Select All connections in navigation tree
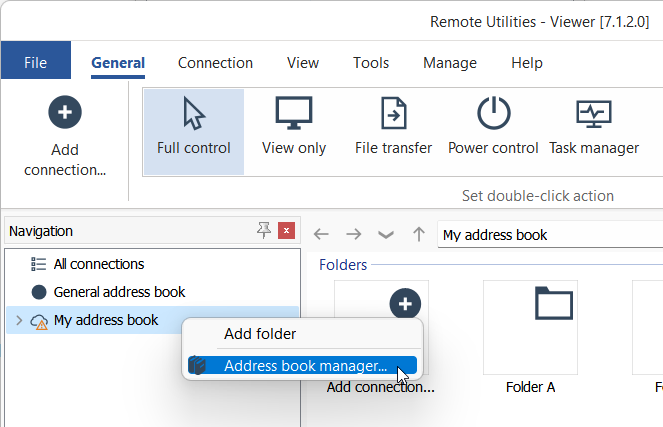The height and width of the screenshot is (427, 663). click(x=98, y=264)
